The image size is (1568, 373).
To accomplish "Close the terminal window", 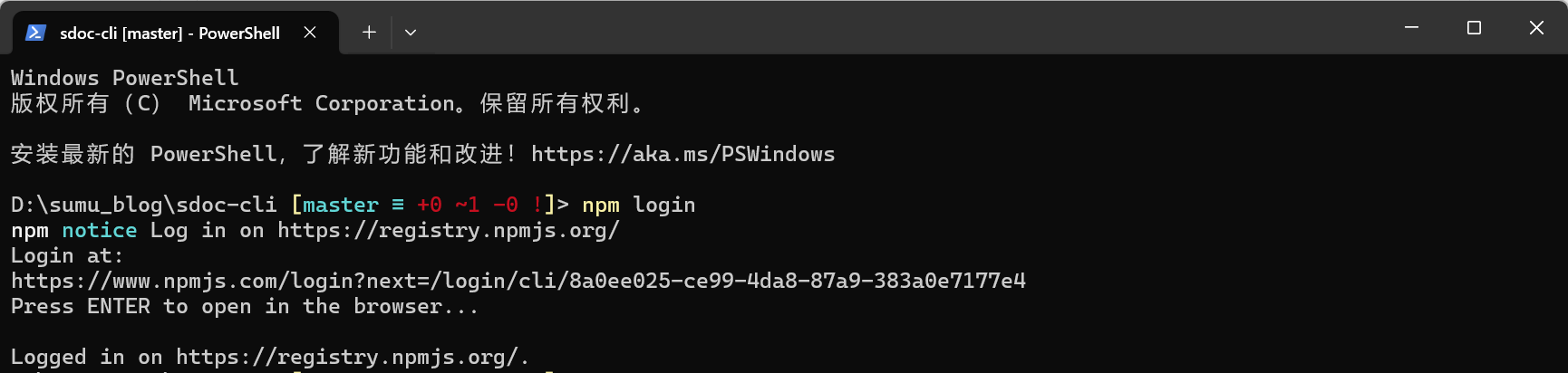I will (1536, 28).
